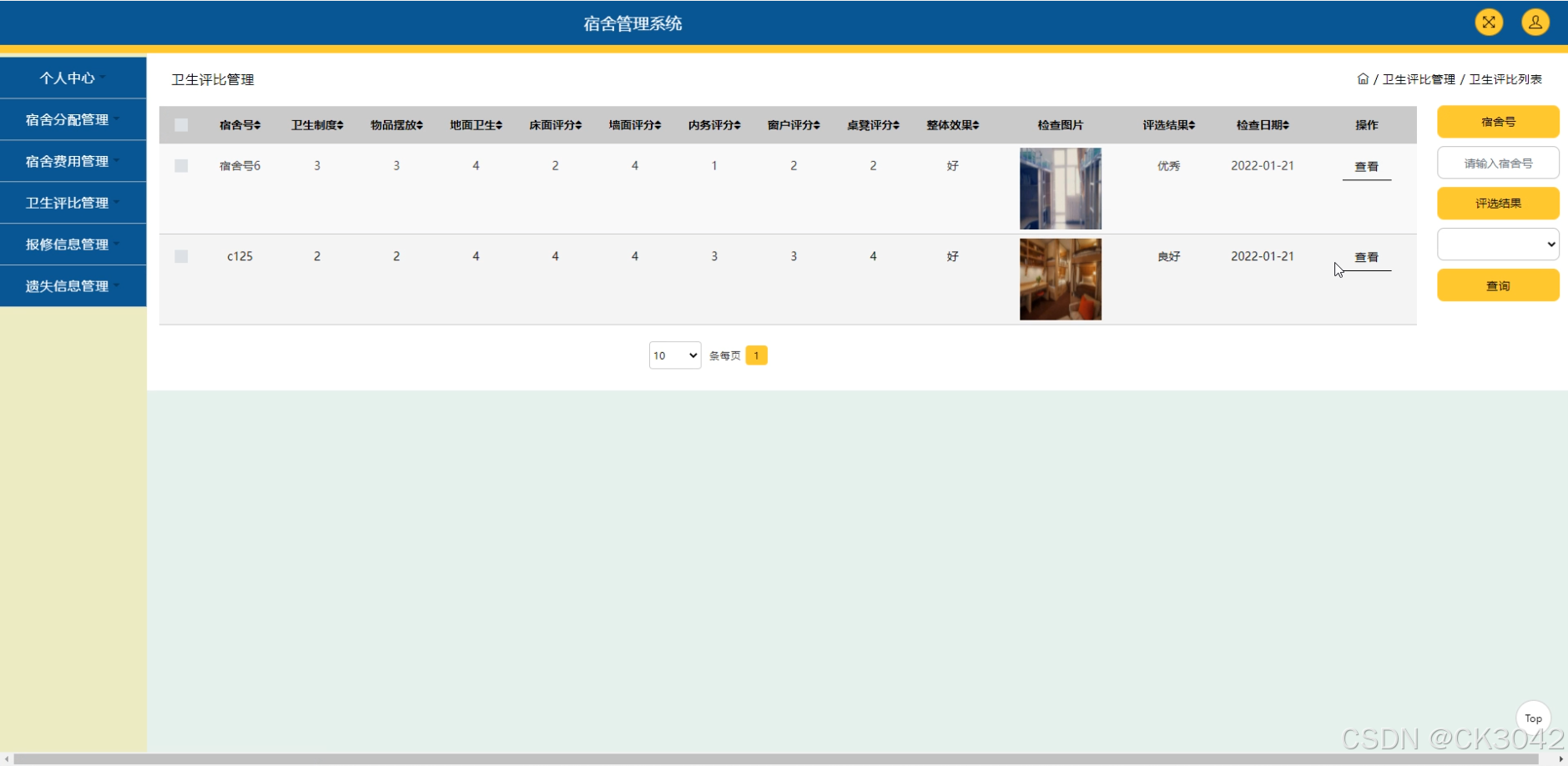Toggle the select-all checkbox in table header

[x=181, y=125]
